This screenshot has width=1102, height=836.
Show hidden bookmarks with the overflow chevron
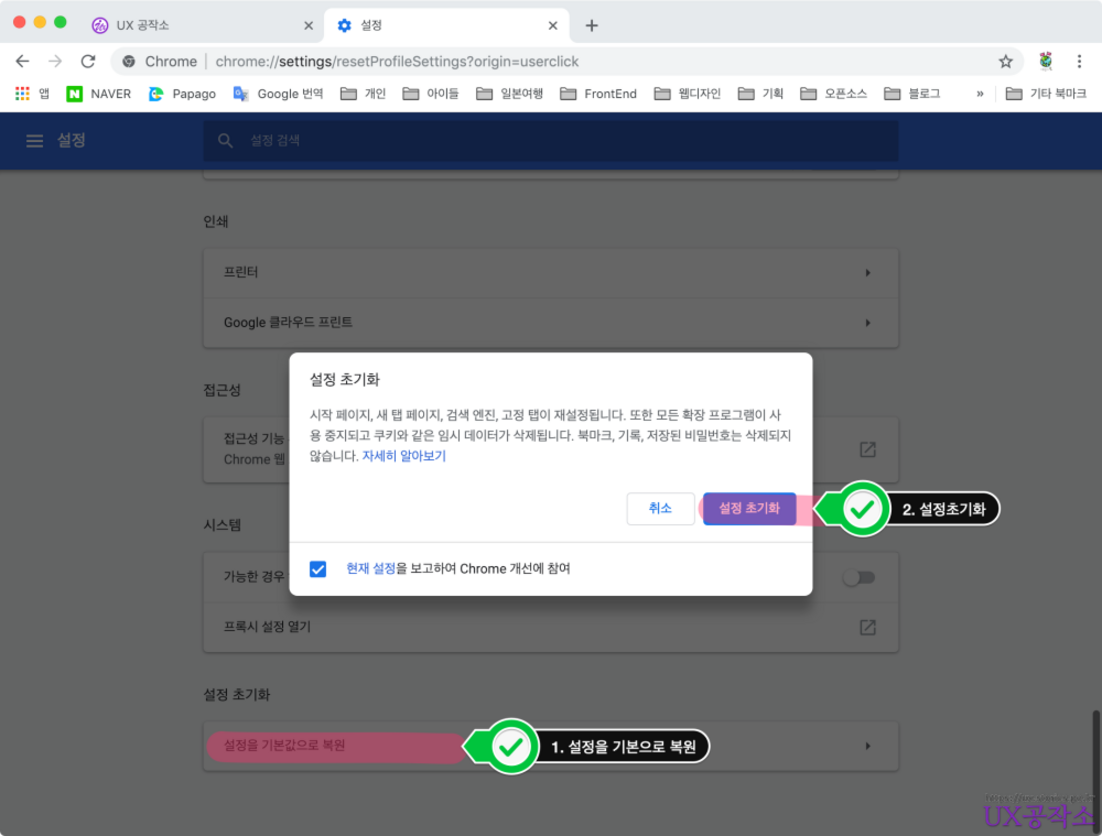point(980,94)
